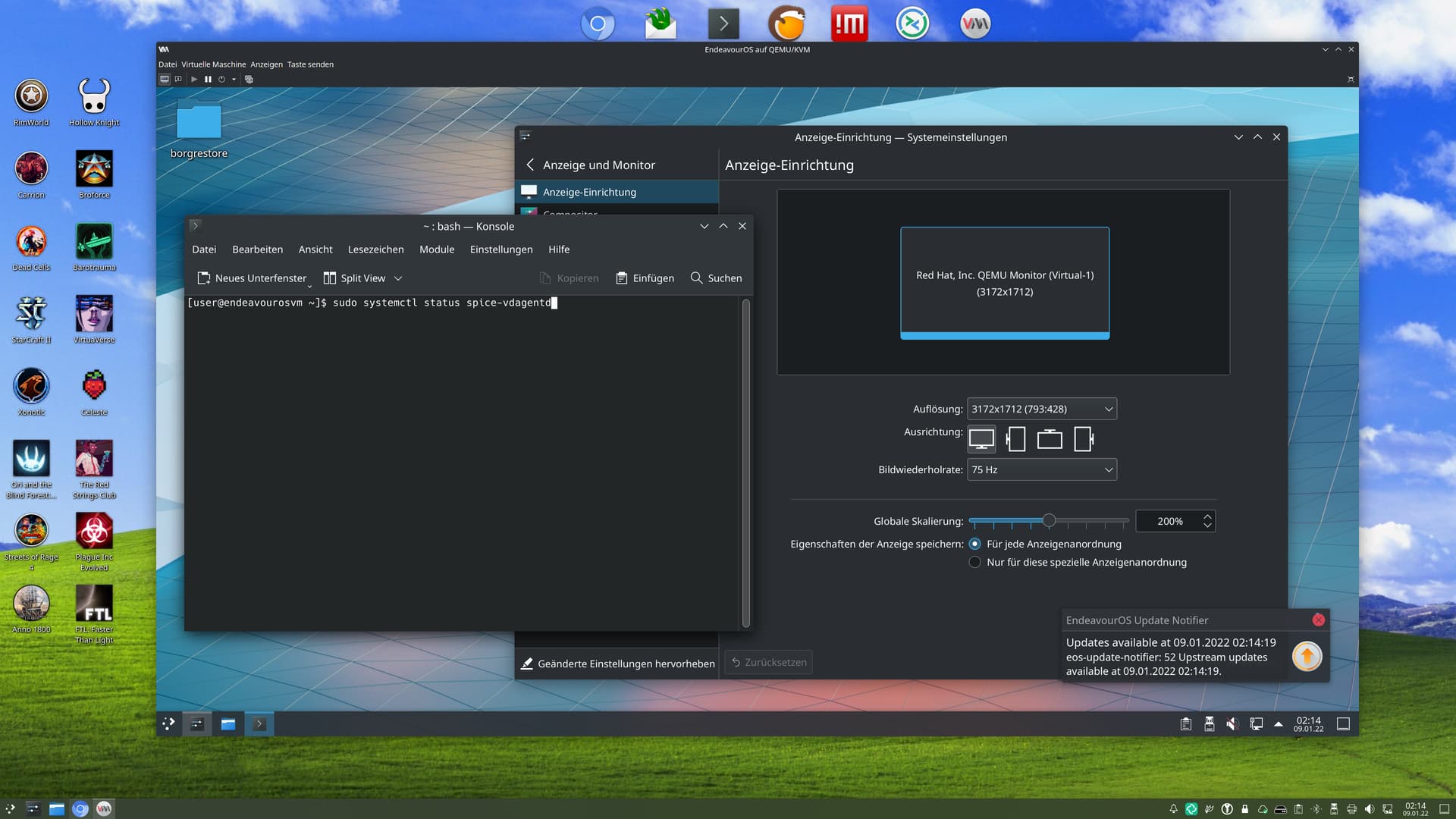Image resolution: width=1456 pixels, height=819 pixels.
Task: Click the Globale Skalierung slider handle
Action: click(1049, 520)
